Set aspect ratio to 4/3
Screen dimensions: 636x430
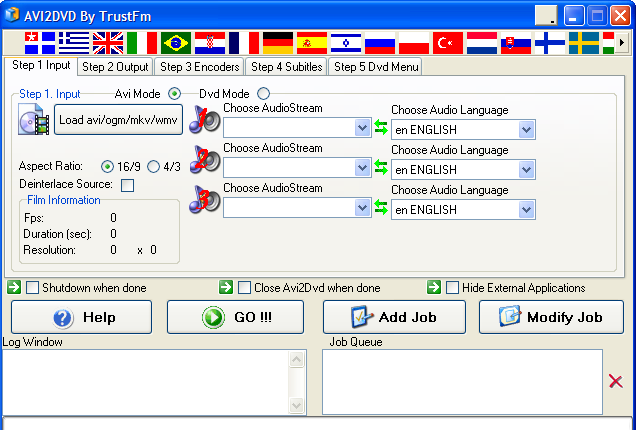point(153,166)
